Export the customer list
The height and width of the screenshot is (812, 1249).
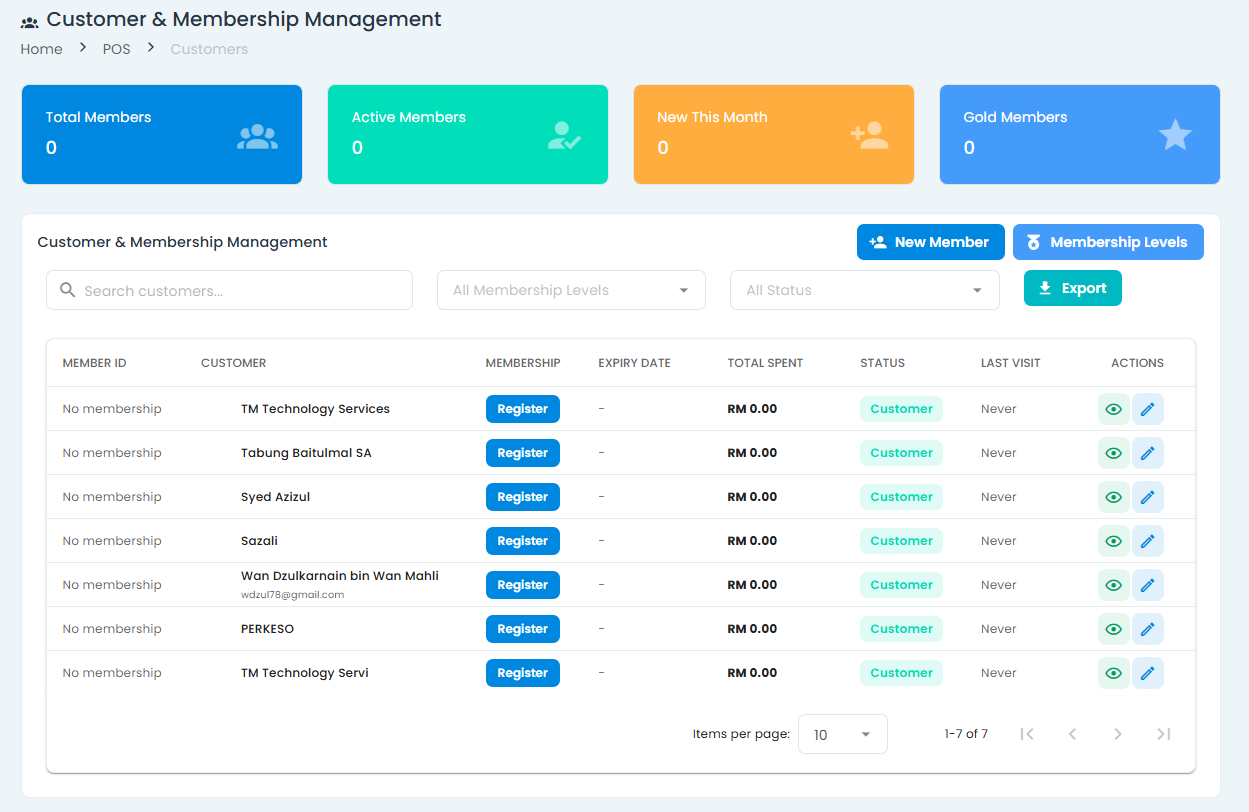[x=1073, y=288]
